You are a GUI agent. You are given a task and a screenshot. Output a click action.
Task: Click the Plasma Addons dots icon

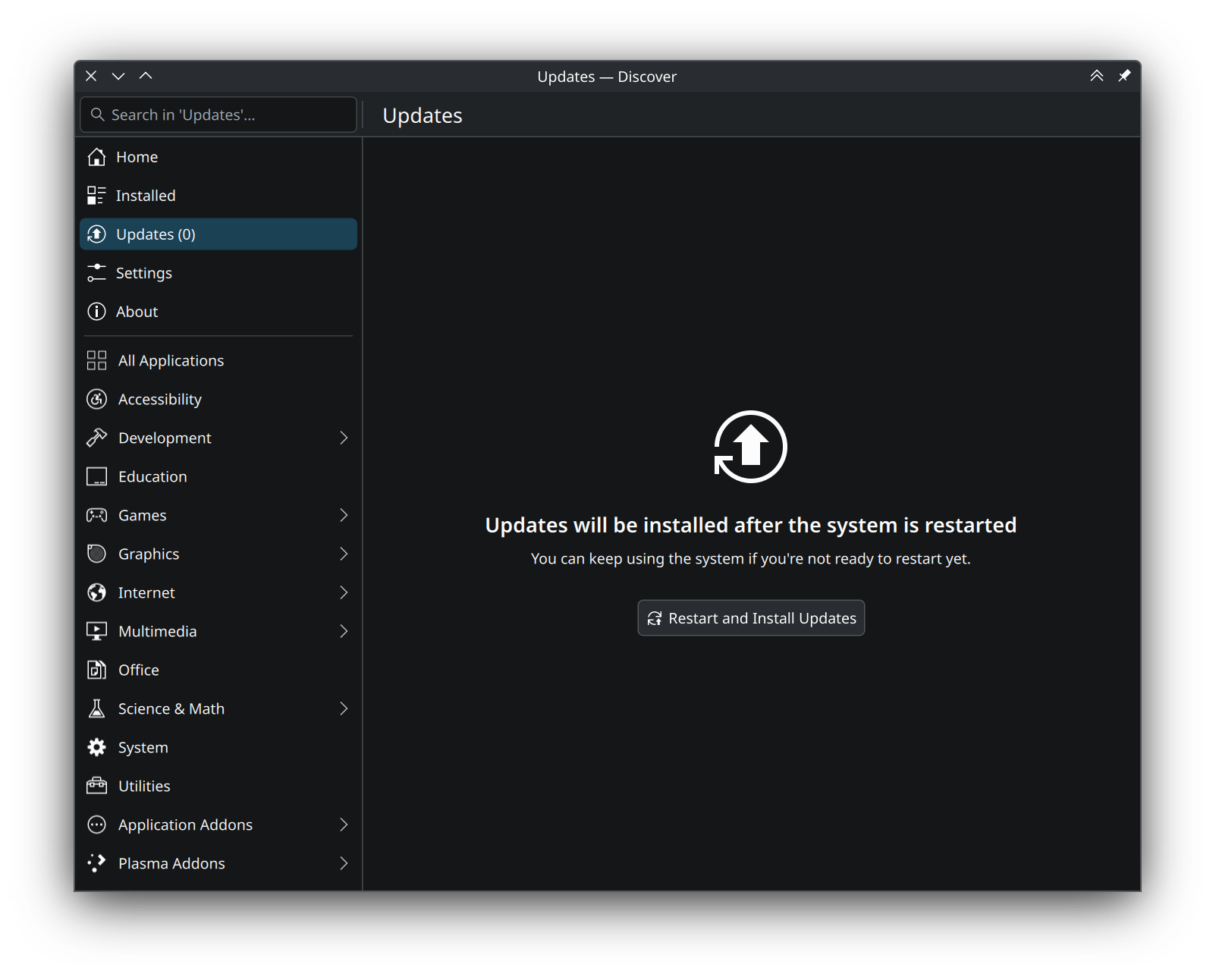click(x=96, y=863)
